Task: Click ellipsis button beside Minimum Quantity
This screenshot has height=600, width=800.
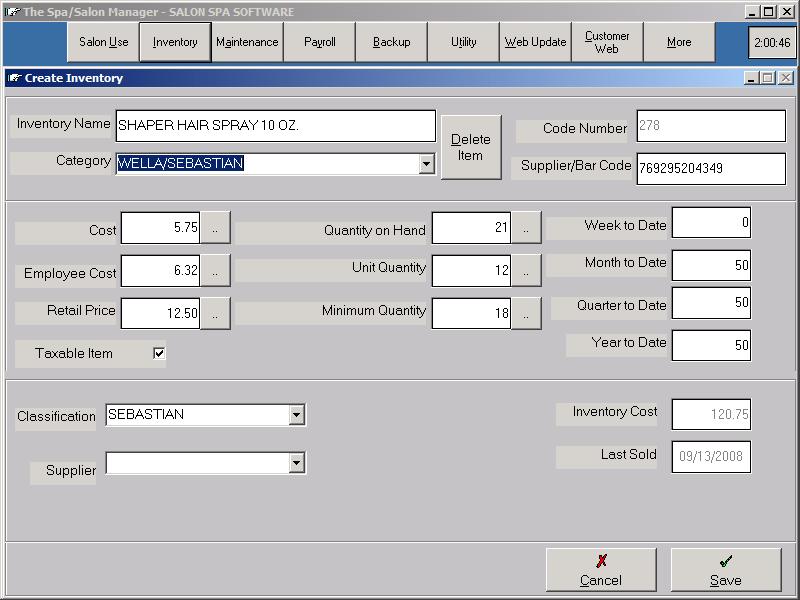Action: (x=526, y=313)
